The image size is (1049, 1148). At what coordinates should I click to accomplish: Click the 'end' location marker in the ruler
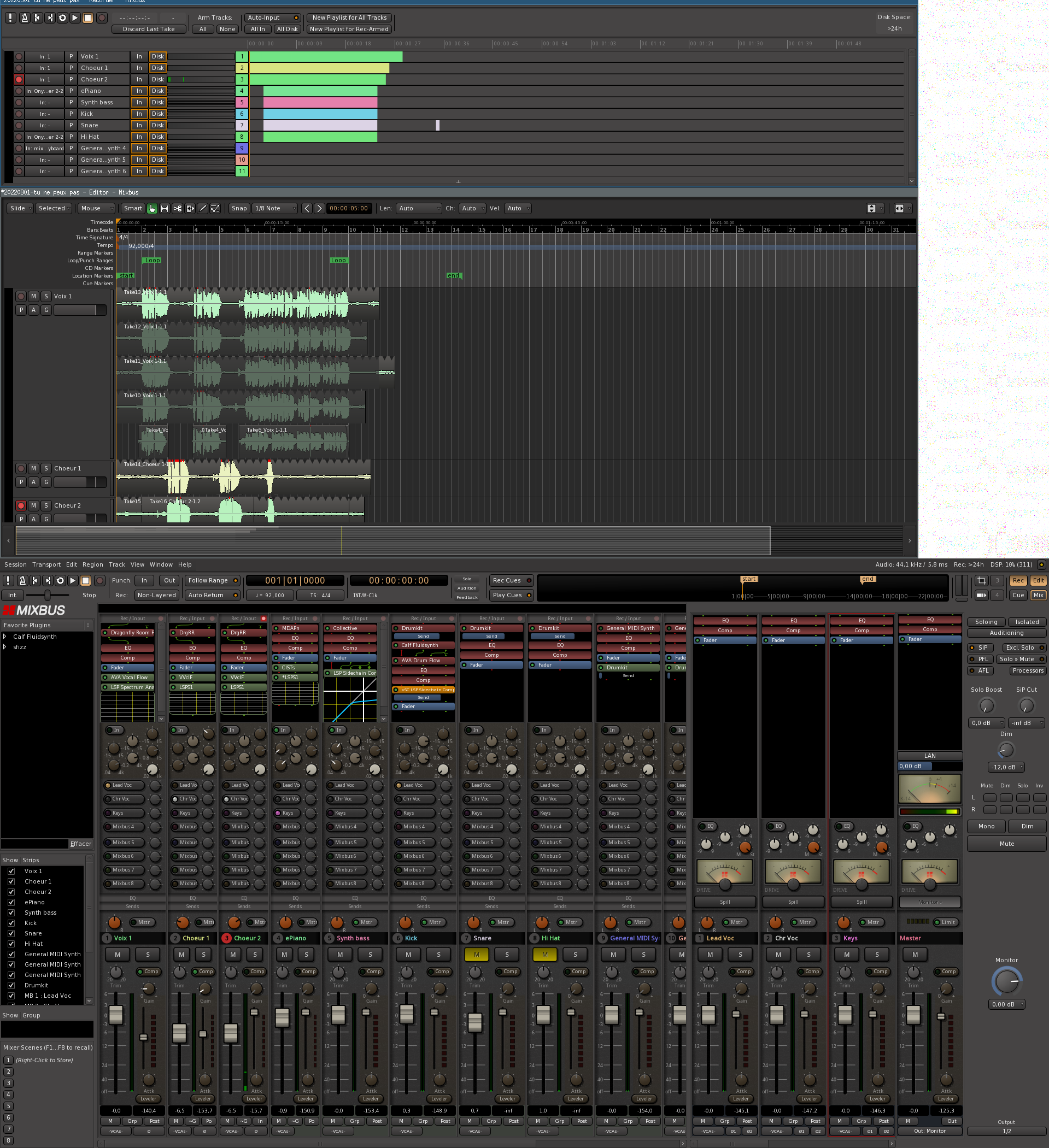[x=454, y=275]
